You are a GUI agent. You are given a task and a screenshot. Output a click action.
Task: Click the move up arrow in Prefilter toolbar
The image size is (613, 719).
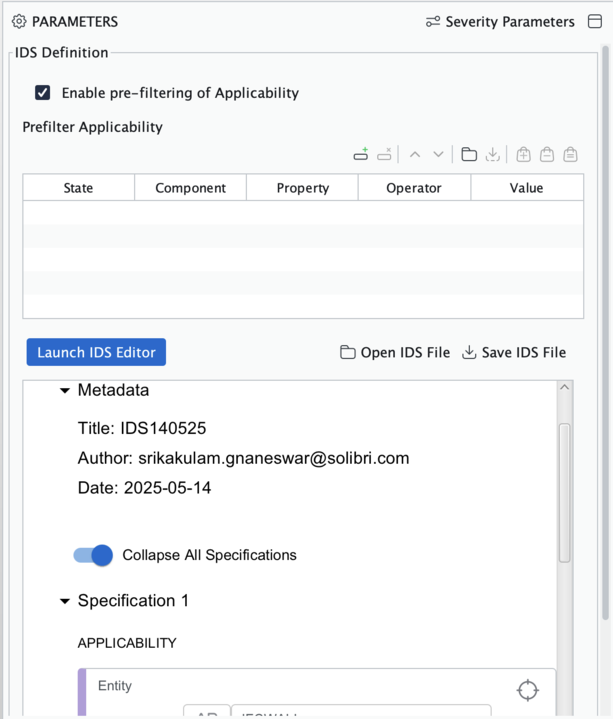[x=414, y=155]
